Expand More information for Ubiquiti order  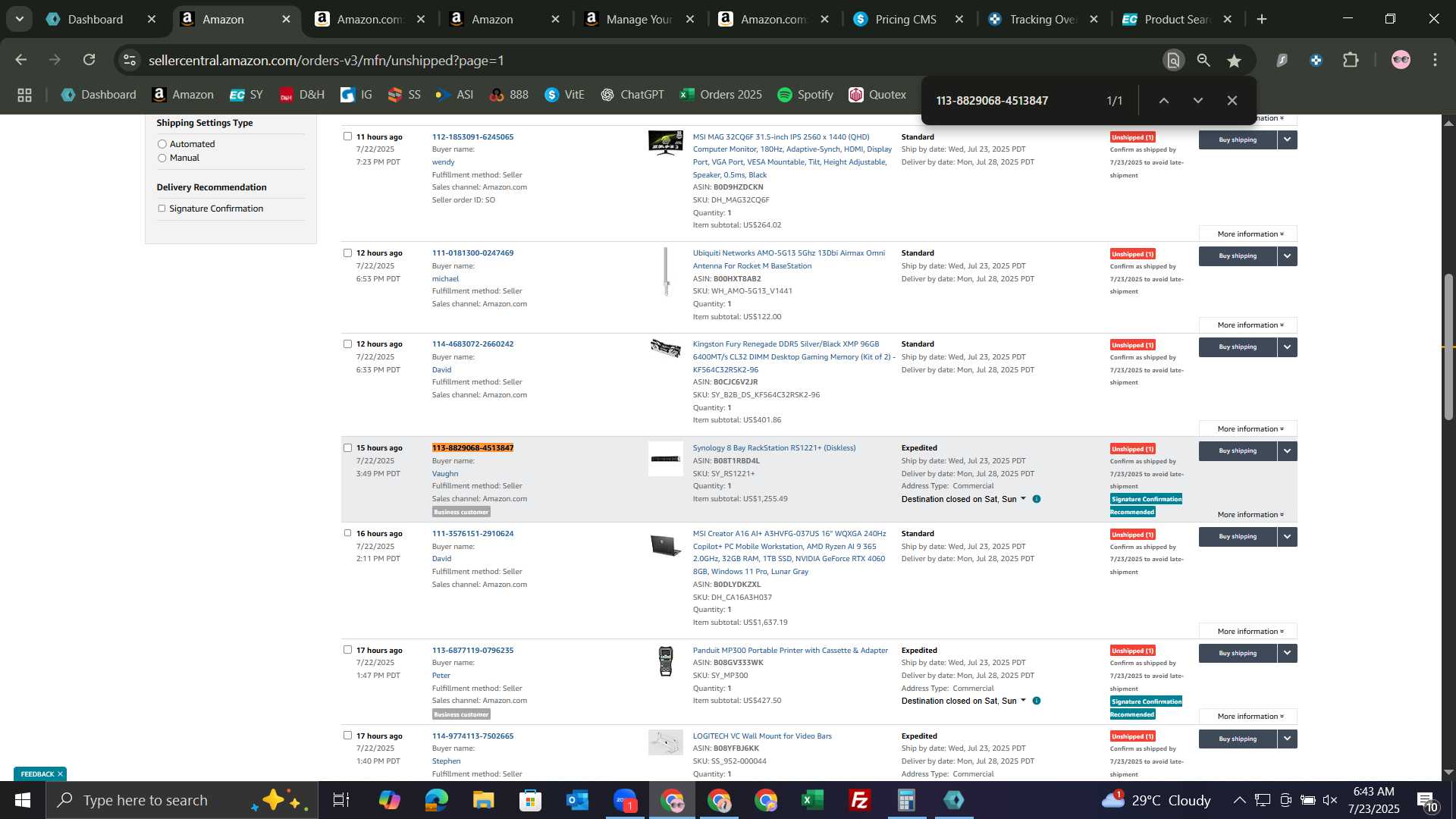[x=1248, y=325]
